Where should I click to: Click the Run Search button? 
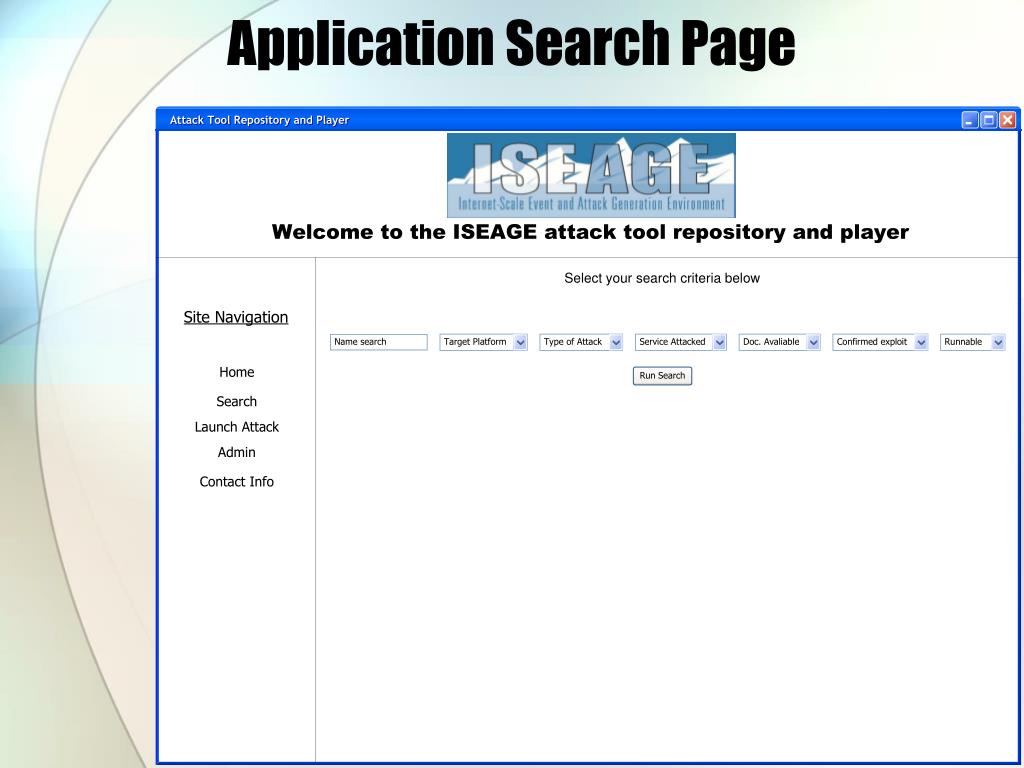tap(662, 376)
